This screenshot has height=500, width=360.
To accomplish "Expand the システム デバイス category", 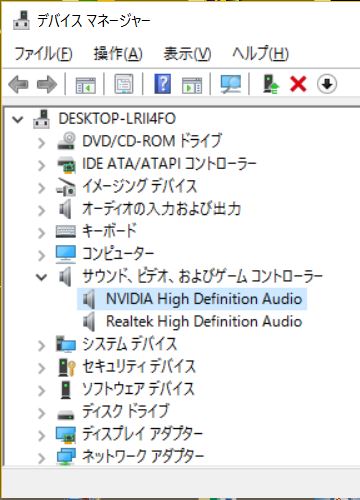I will (x=41, y=346).
